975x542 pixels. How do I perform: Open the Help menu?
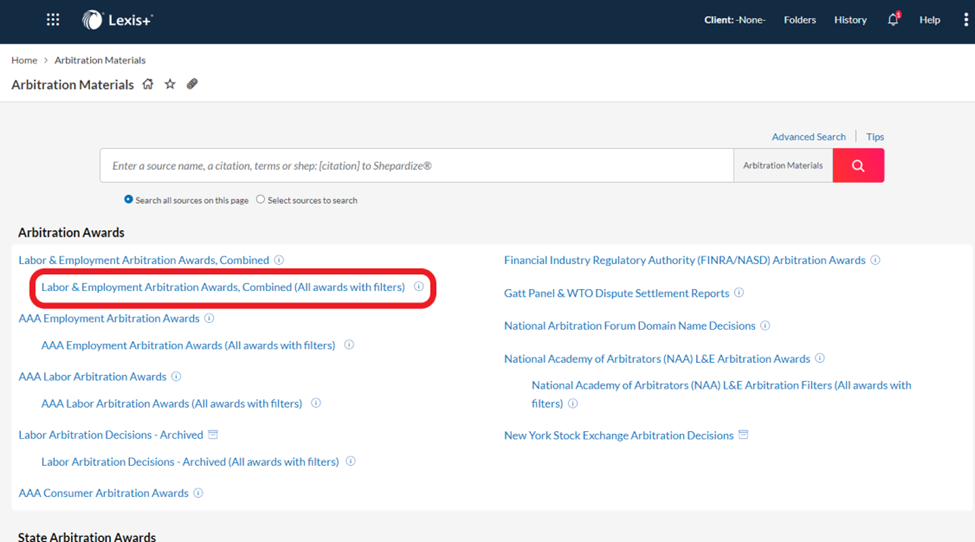(930, 20)
